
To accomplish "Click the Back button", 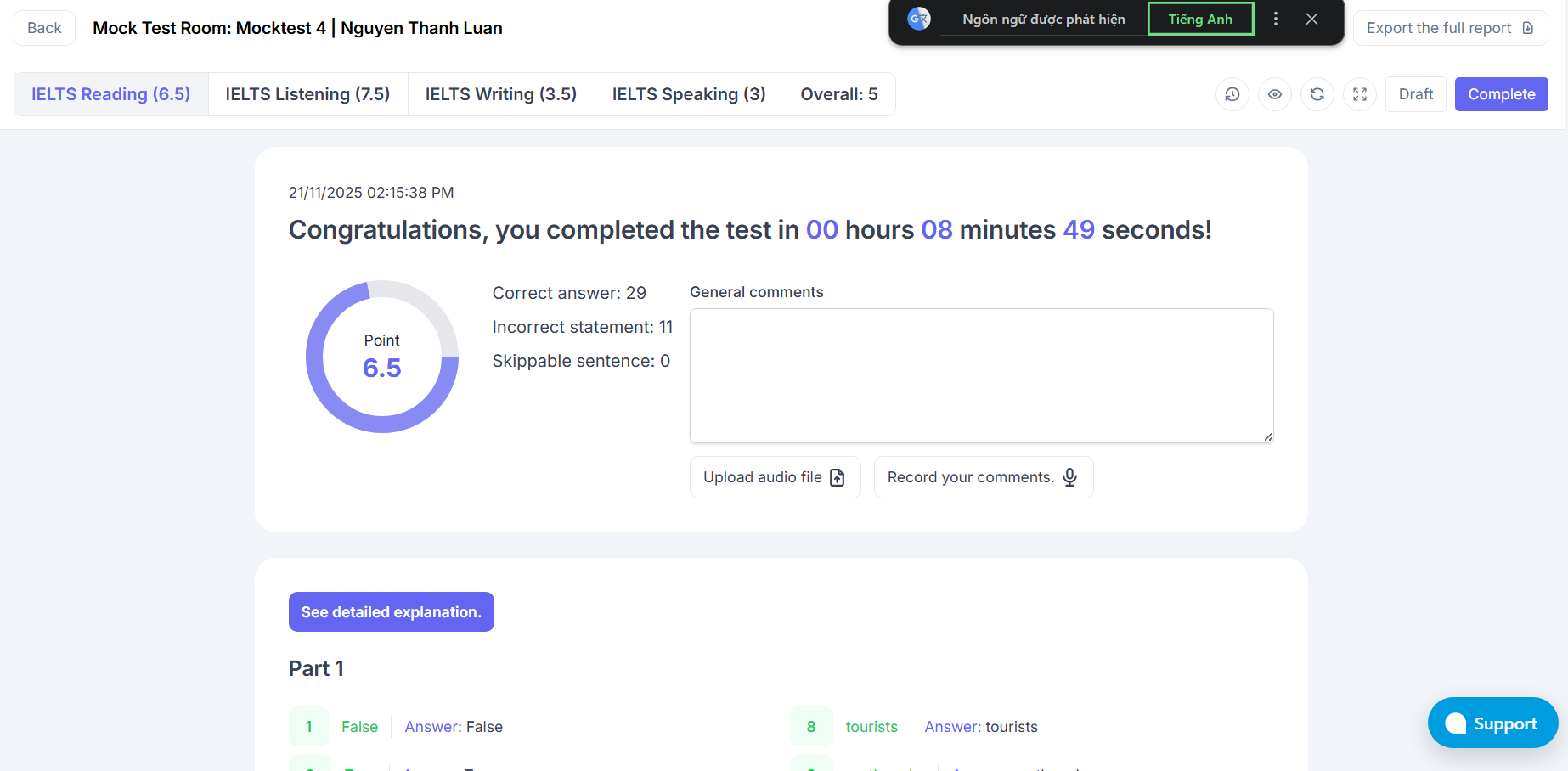I will click(x=44, y=28).
